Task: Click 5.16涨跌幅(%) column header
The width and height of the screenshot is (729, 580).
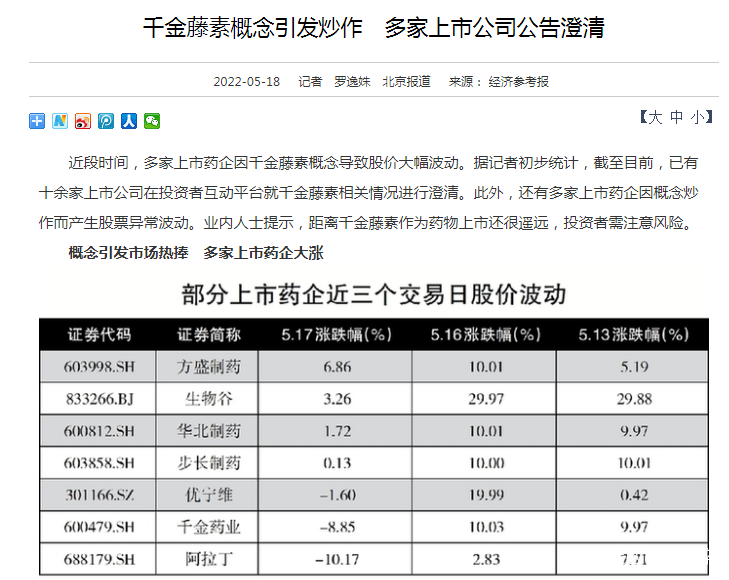Action: click(x=485, y=335)
